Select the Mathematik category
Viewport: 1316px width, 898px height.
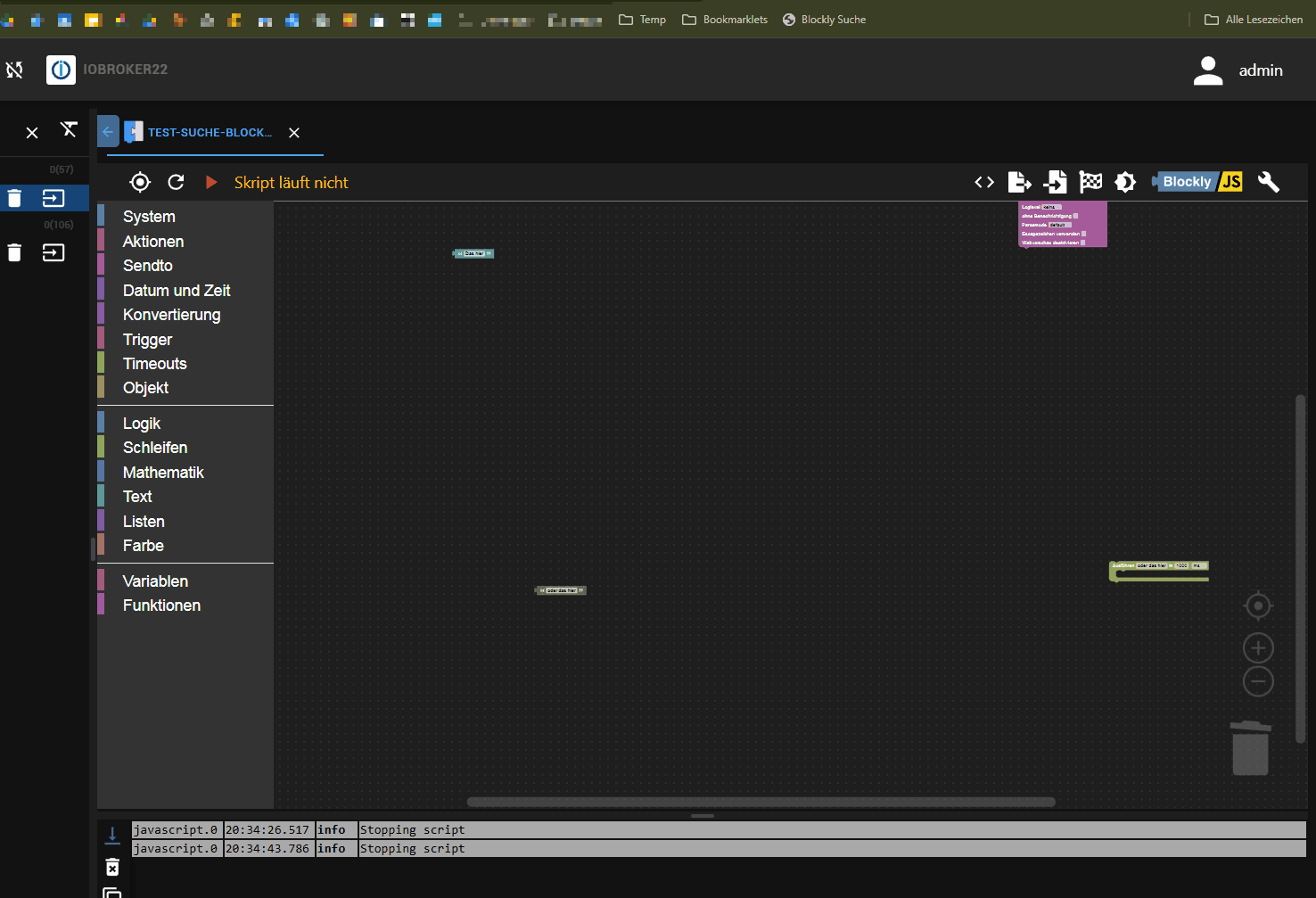[185, 473]
